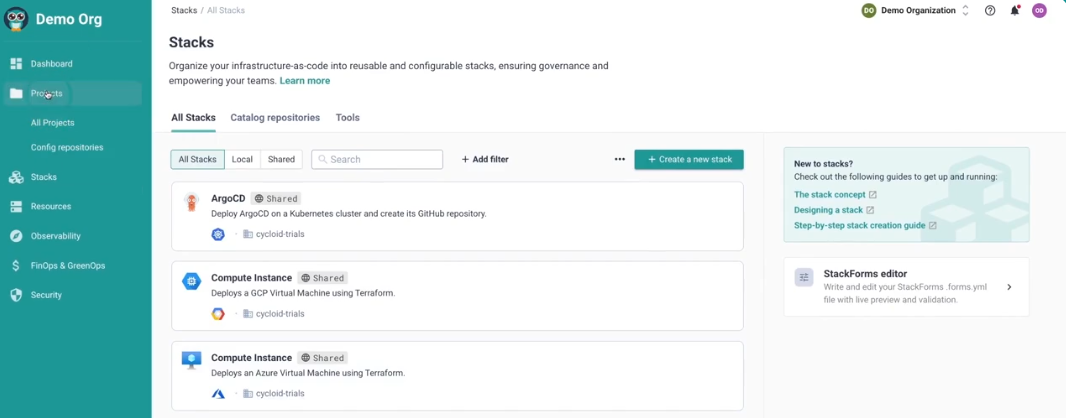Open the Dashboard sidebar icon

point(16,64)
